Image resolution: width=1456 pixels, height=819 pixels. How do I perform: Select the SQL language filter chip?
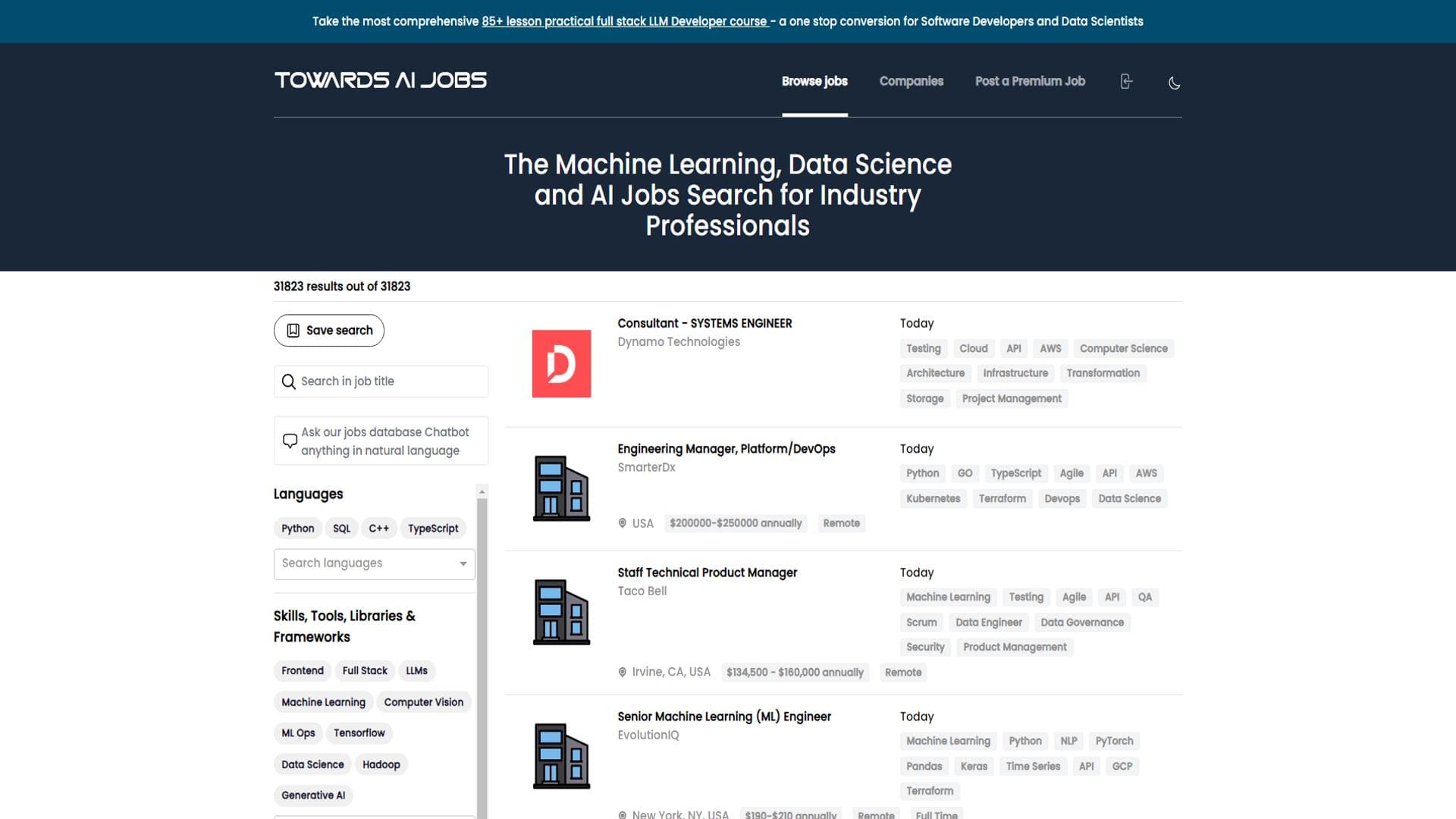click(x=341, y=529)
